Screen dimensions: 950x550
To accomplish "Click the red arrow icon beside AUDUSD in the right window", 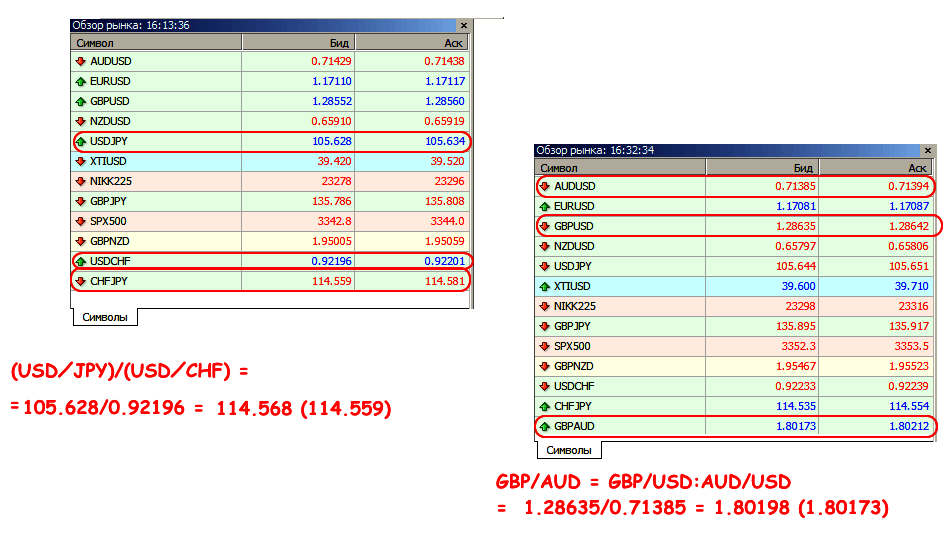I will (x=544, y=186).
